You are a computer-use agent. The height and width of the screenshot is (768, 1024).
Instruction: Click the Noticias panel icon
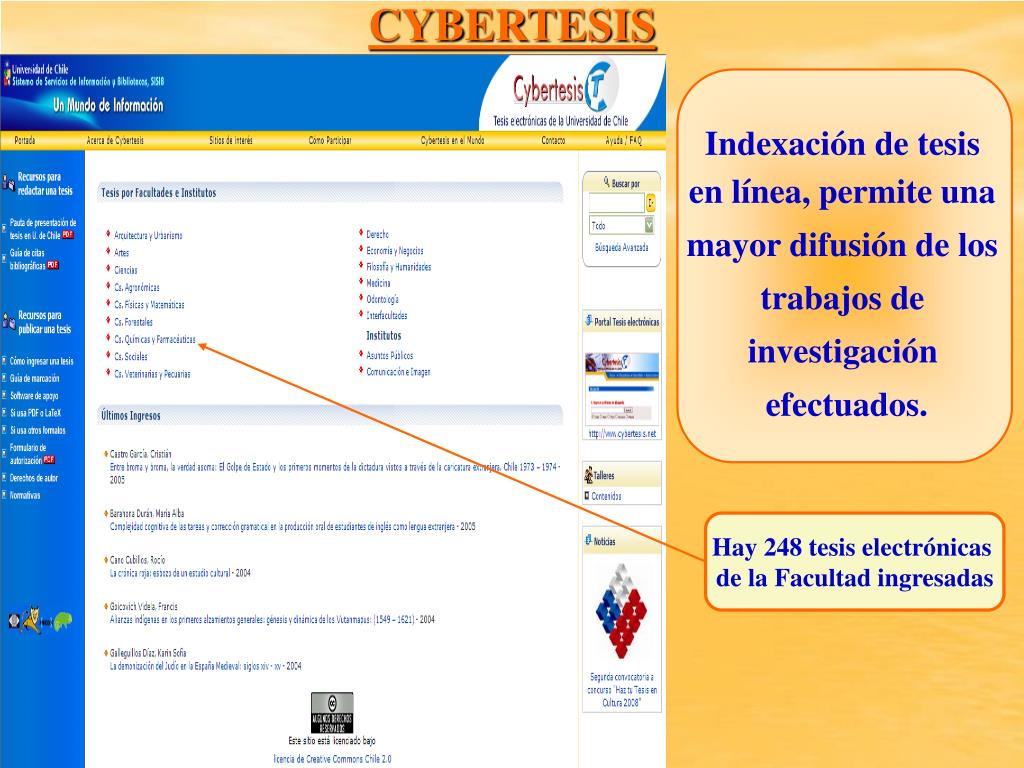[588, 540]
